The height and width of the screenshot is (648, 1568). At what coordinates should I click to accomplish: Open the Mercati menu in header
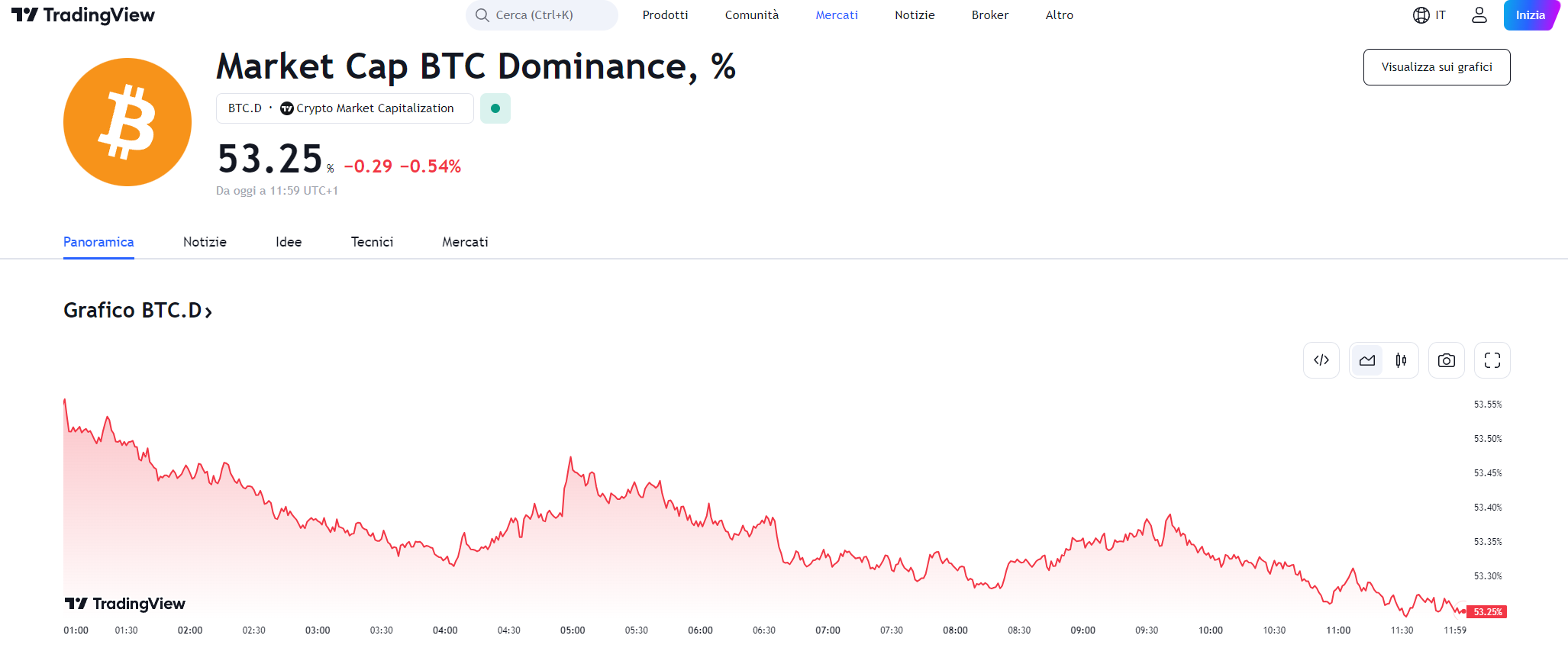pyautogui.click(x=837, y=15)
